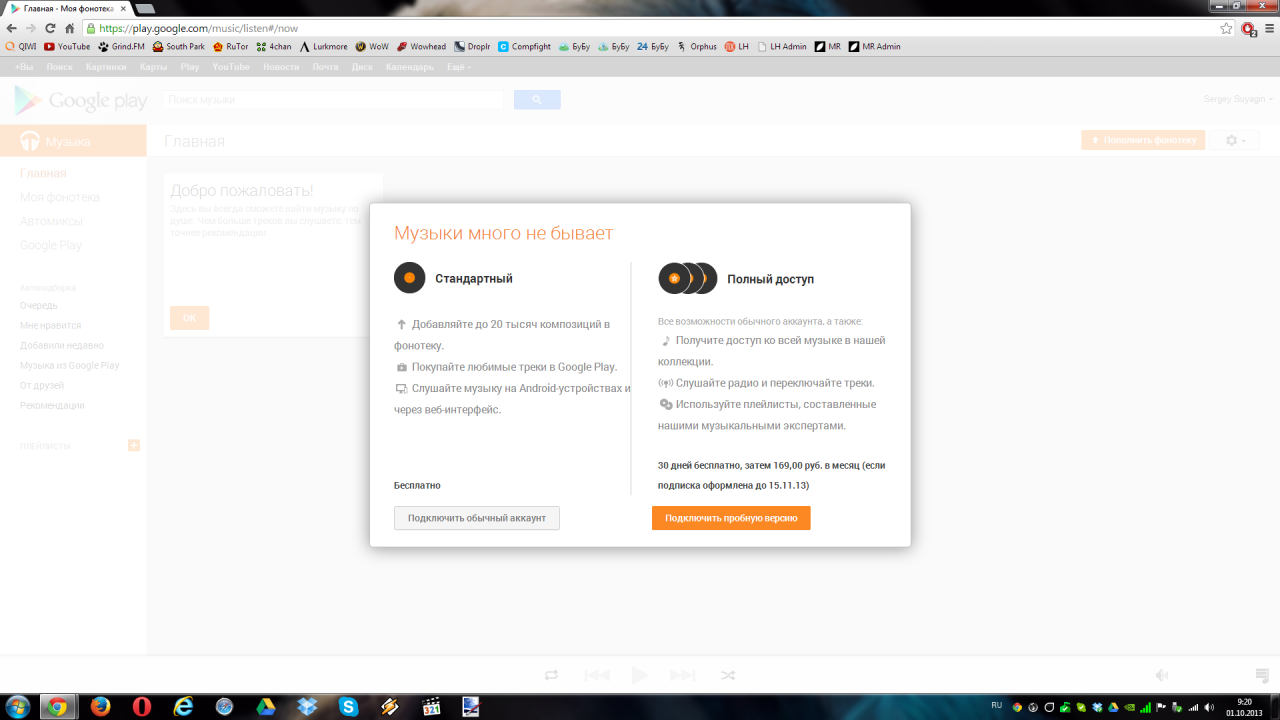1280x720 pixels.
Task: Click the browser address bar
Action: [657, 29]
